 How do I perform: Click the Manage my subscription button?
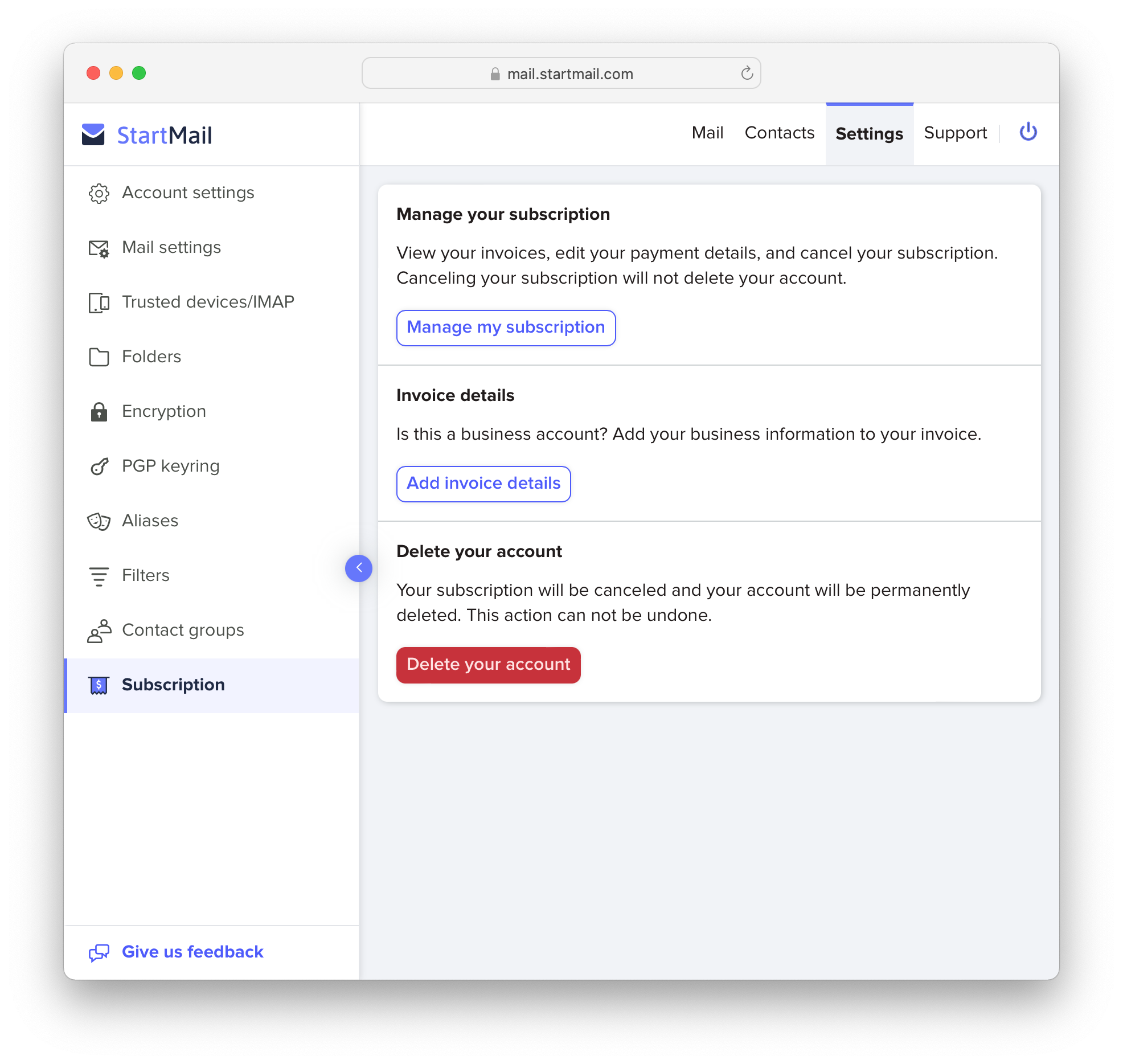coord(506,328)
